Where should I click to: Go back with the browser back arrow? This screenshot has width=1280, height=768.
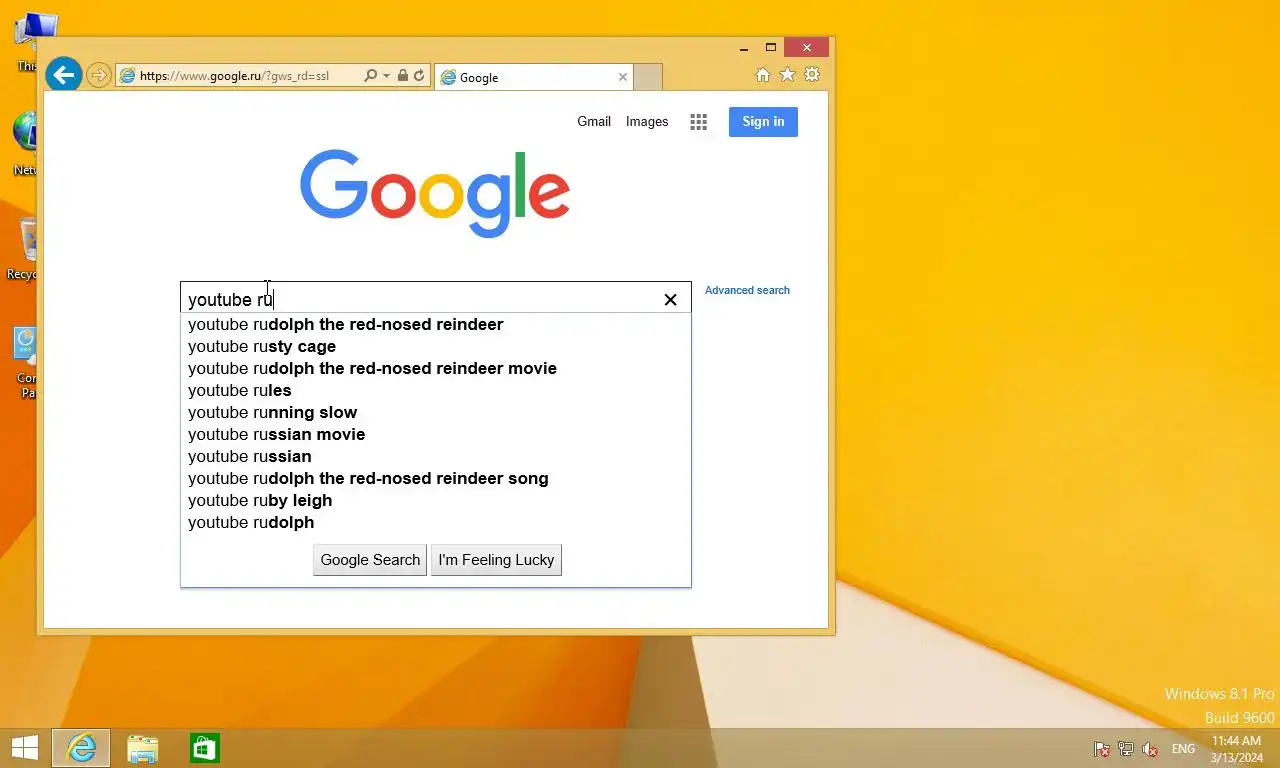pyautogui.click(x=63, y=75)
